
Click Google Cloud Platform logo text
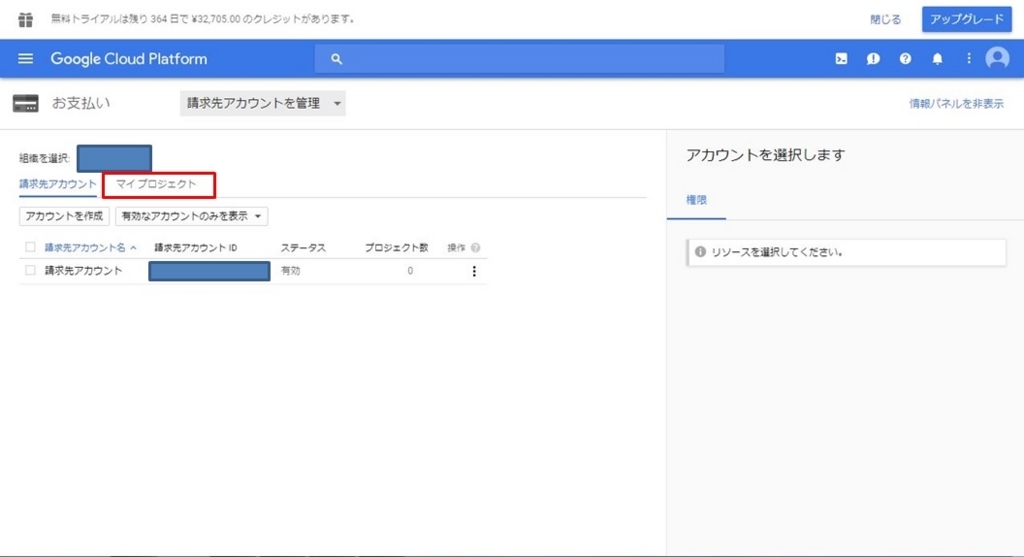pyautogui.click(x=129, y=59)
